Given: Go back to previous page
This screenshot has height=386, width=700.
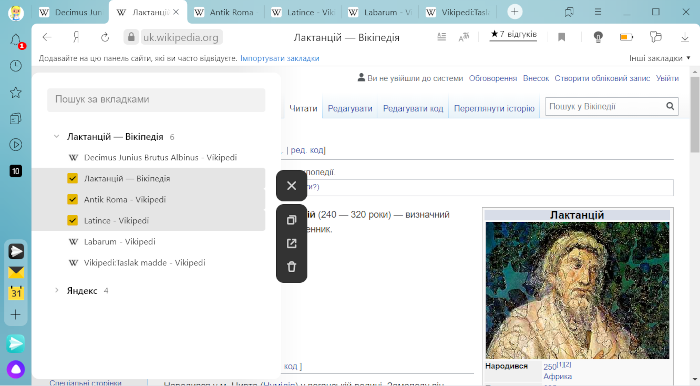Looking at the screenshot, I should click(x=47, y=37).
